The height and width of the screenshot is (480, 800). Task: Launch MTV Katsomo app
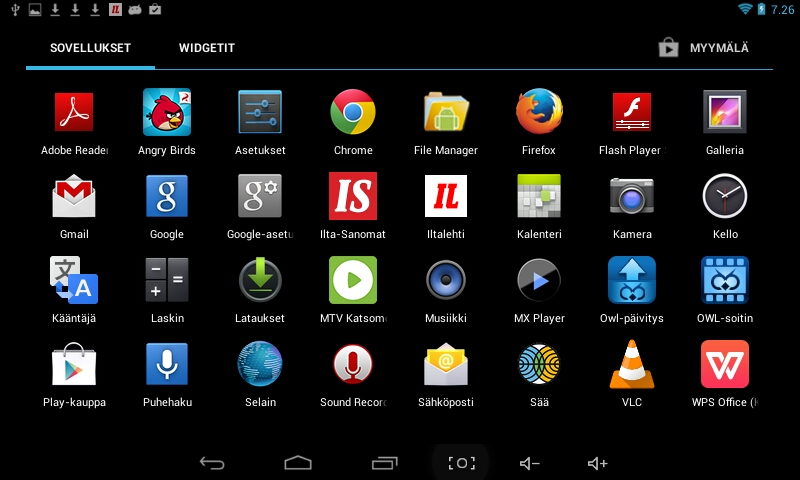(353, 280)
